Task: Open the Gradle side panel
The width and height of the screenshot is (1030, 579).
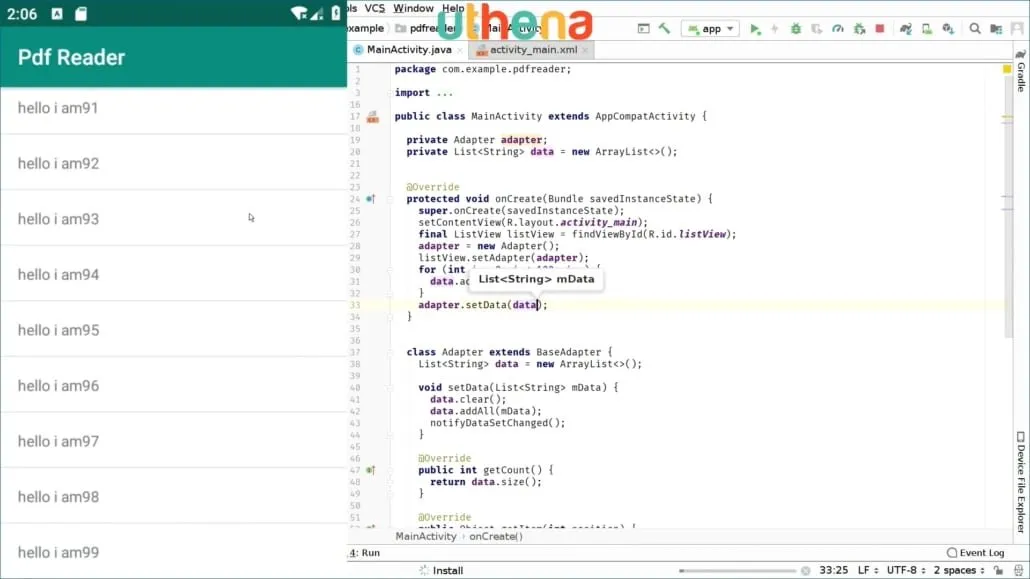Action: pos(1021,72)
